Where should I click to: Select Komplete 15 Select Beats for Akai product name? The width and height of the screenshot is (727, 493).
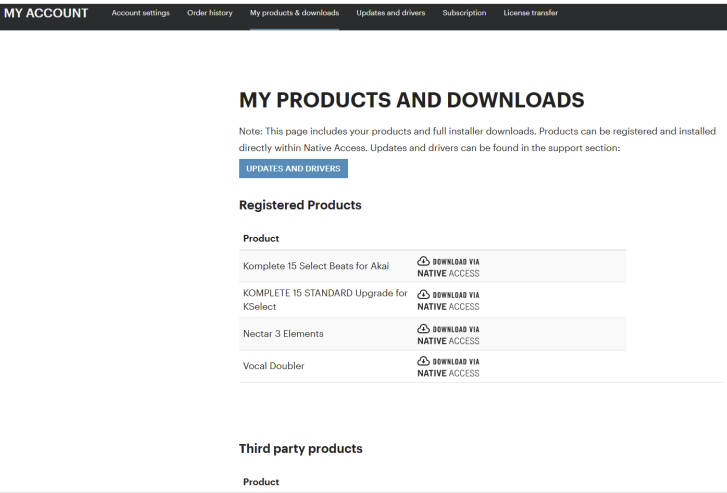coord(316,266)
